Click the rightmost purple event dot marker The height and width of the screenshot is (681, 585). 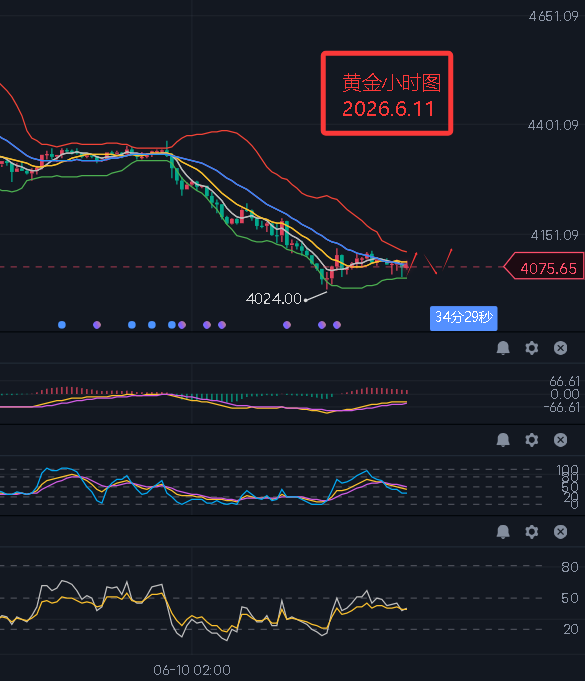pos(337,325)
